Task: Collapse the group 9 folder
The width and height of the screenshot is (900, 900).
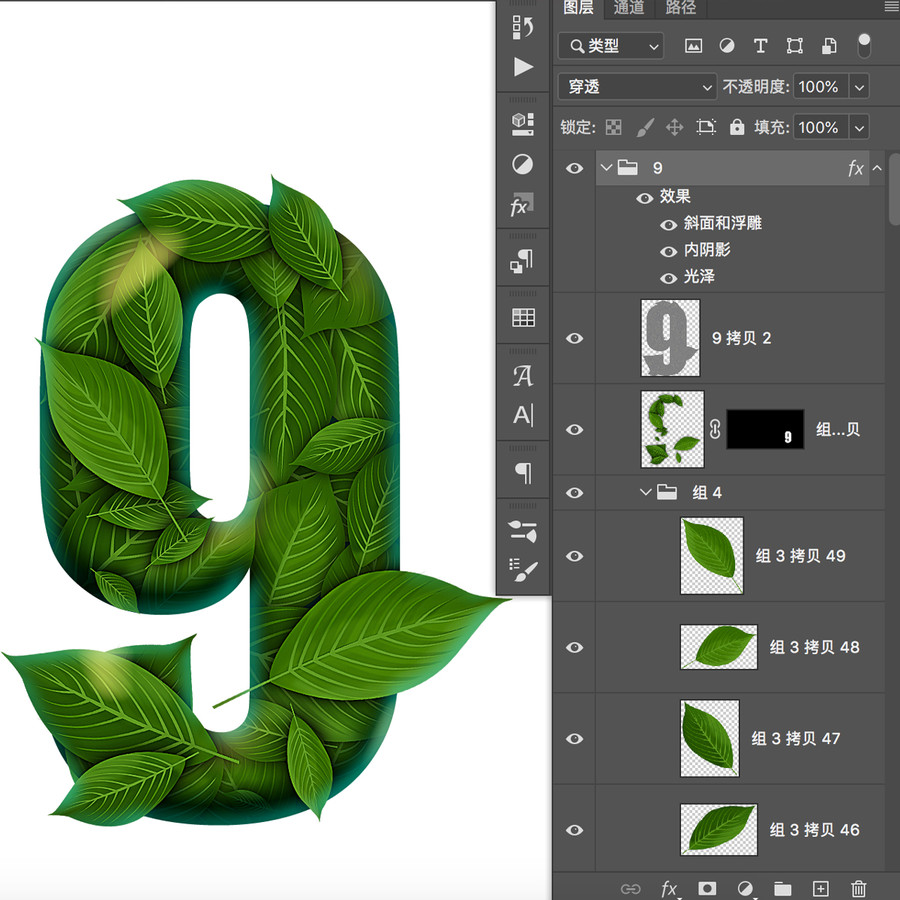Action: [606, 168]
